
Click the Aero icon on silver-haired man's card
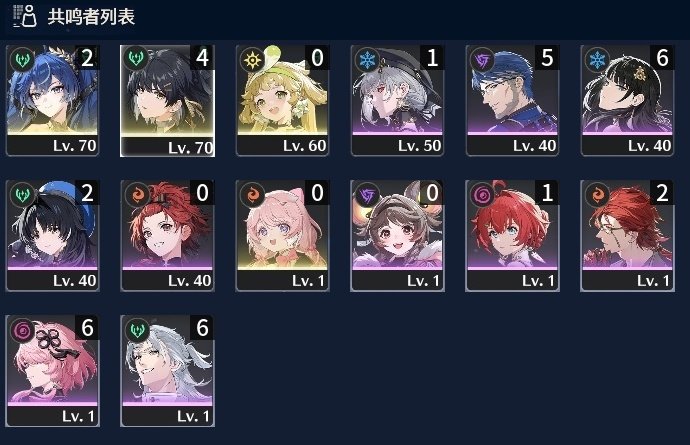pos(137,330)
